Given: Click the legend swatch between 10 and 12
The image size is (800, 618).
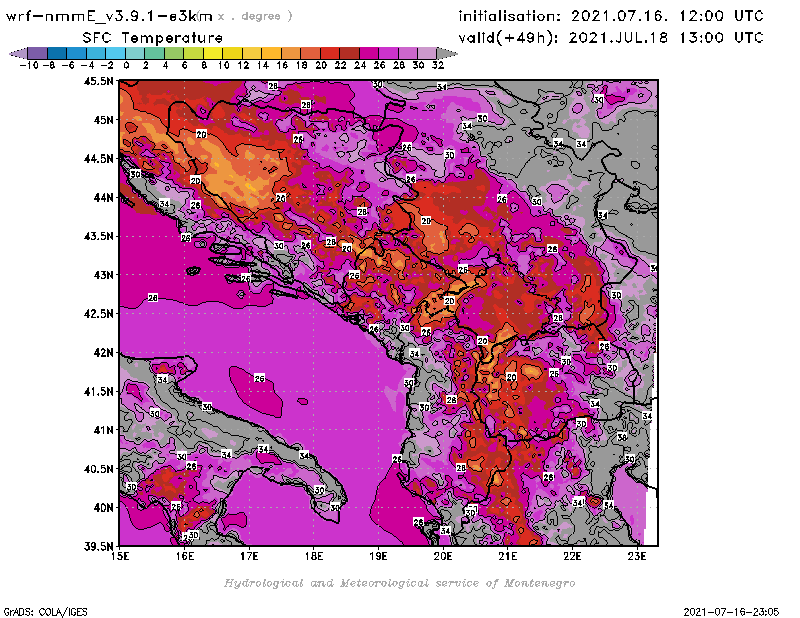Looking at the screenshot, I should [x=232, y=53].
